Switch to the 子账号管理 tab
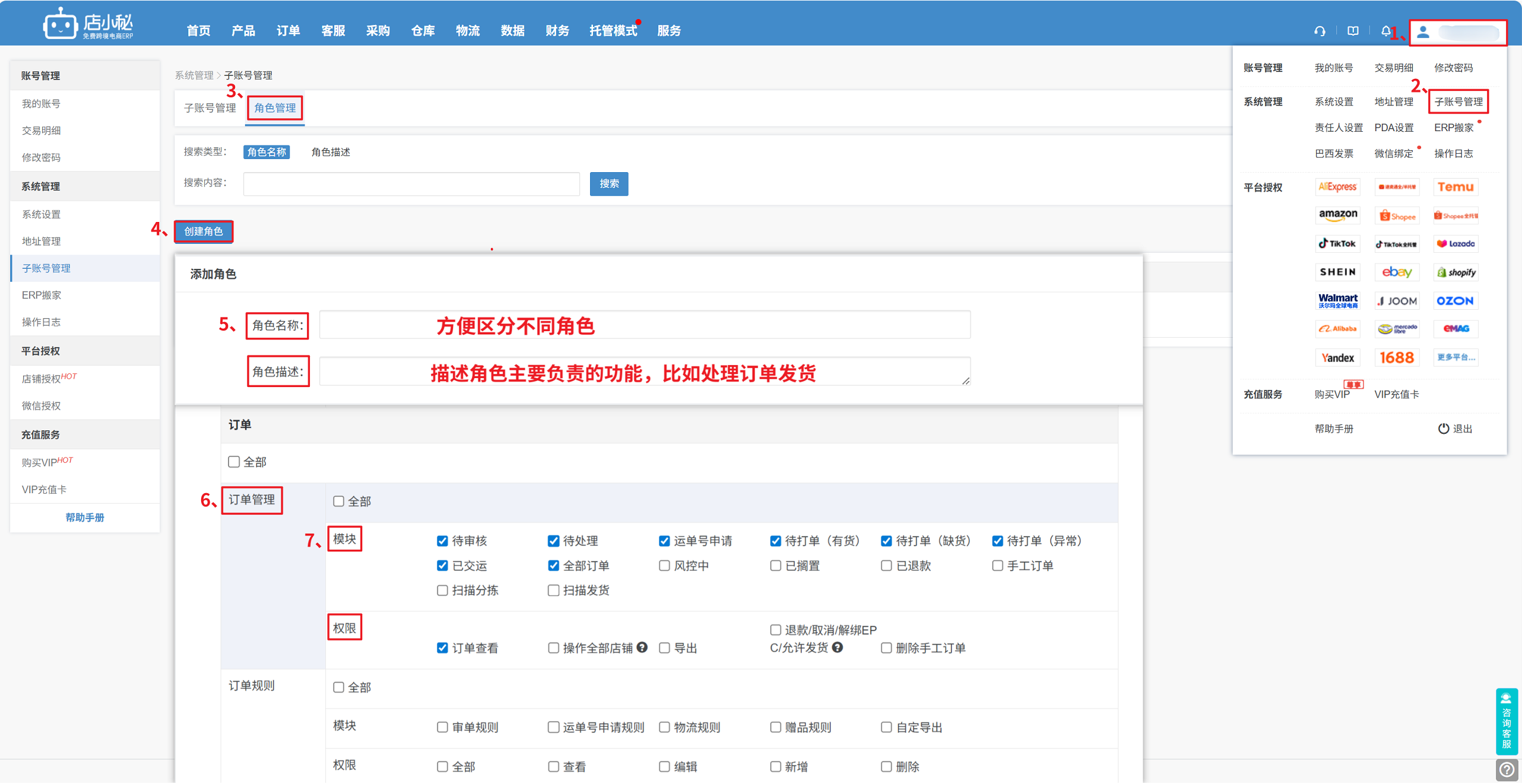Image resolution: width=1522 pixels, height=784 pixels. click(210, 108)
